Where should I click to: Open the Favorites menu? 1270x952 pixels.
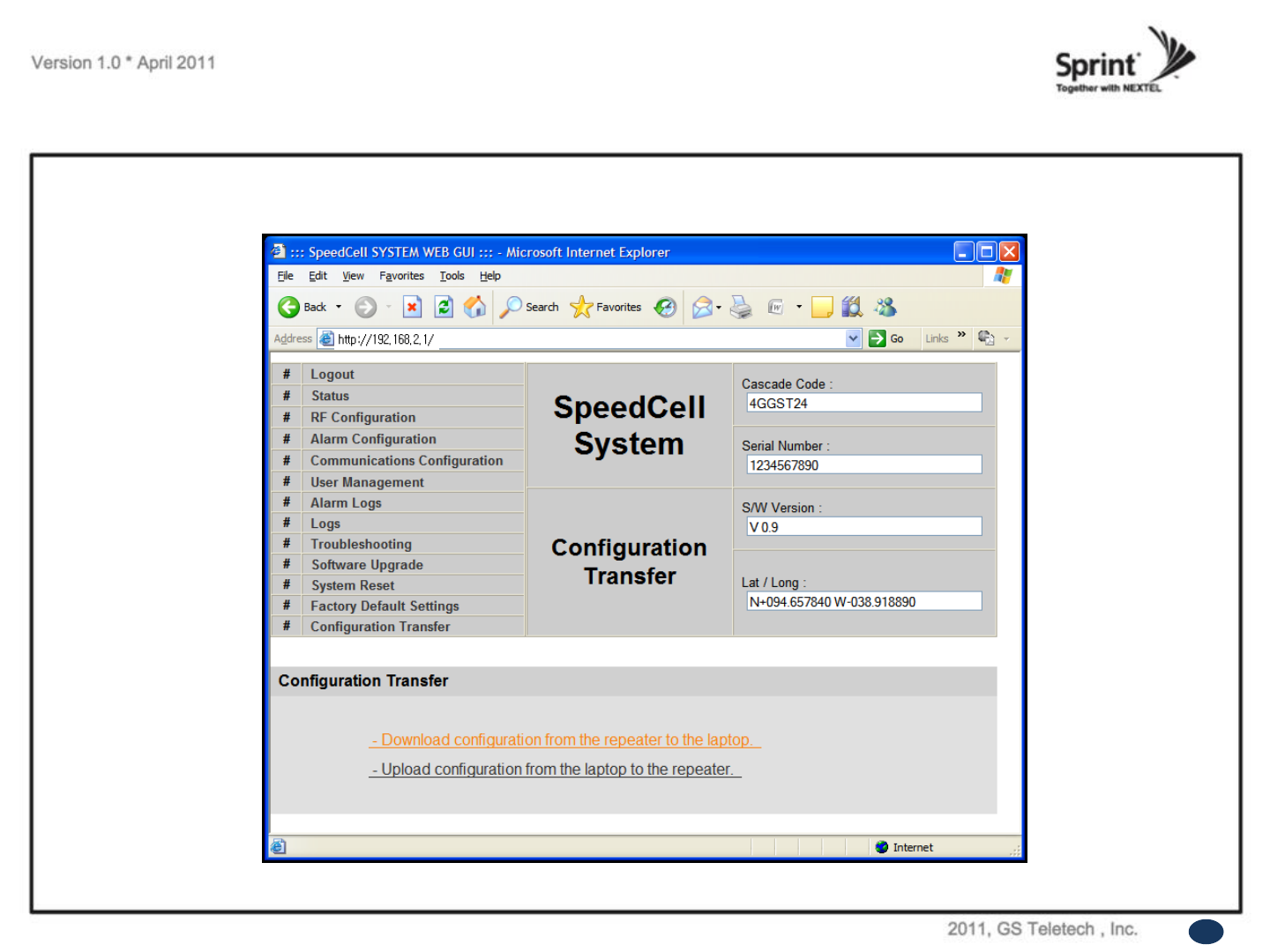coord(401,276)
